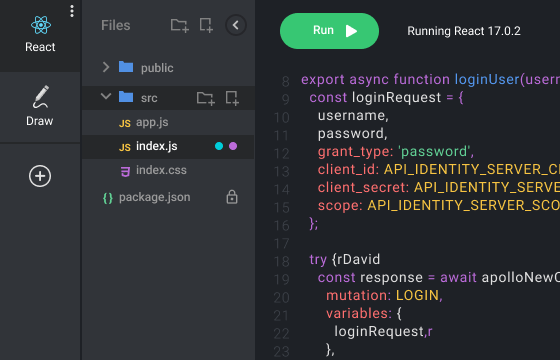
Task: Add new folder inside src
Action: click(206, 98)
